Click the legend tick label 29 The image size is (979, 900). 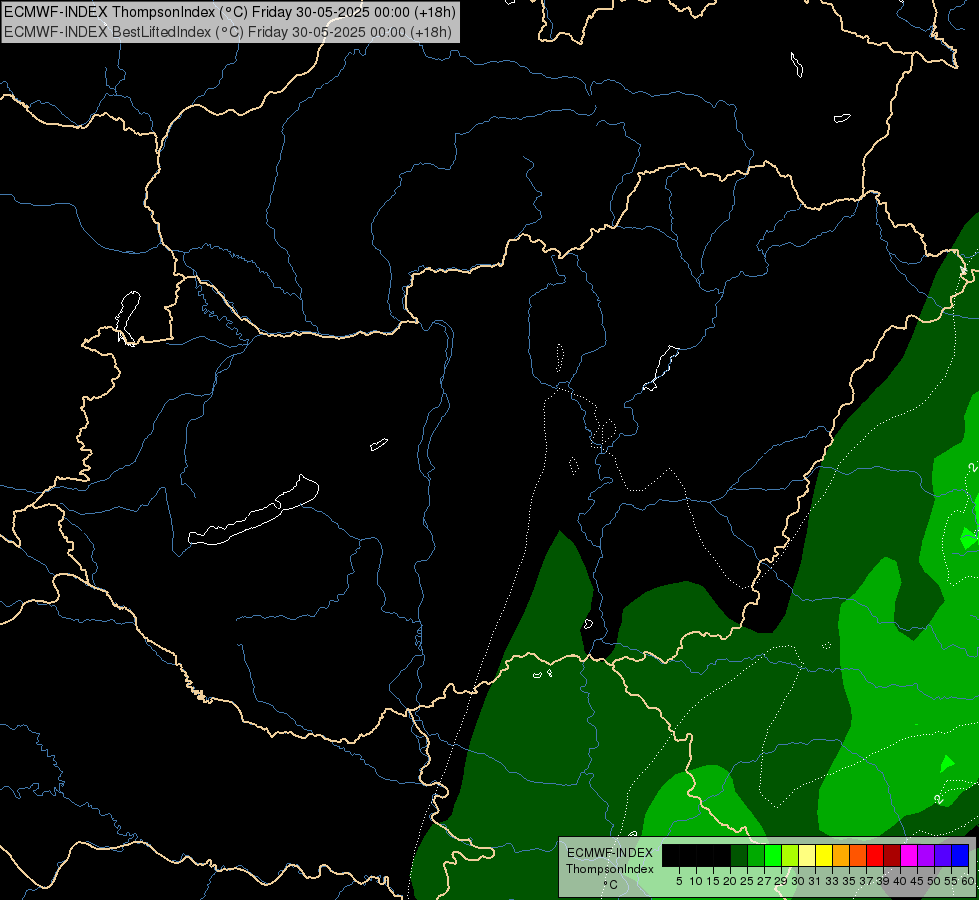(781, 881)
